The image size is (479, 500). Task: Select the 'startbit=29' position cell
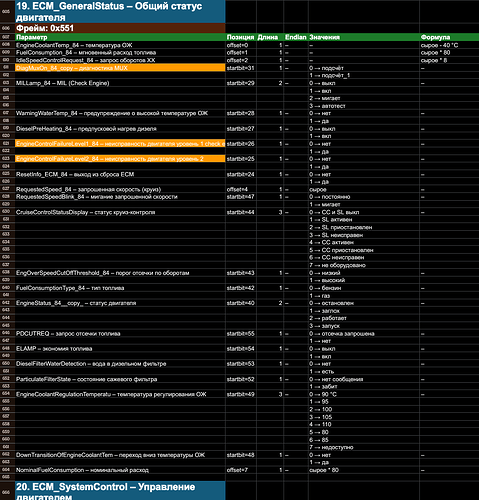click(x=241, y=83)
